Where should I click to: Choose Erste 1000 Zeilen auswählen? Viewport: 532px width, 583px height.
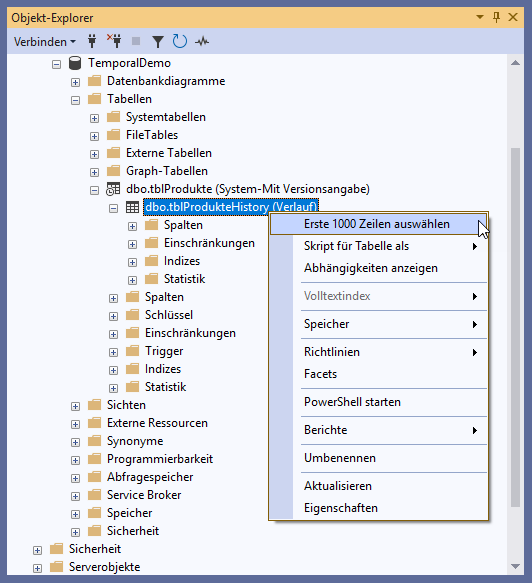378,224
